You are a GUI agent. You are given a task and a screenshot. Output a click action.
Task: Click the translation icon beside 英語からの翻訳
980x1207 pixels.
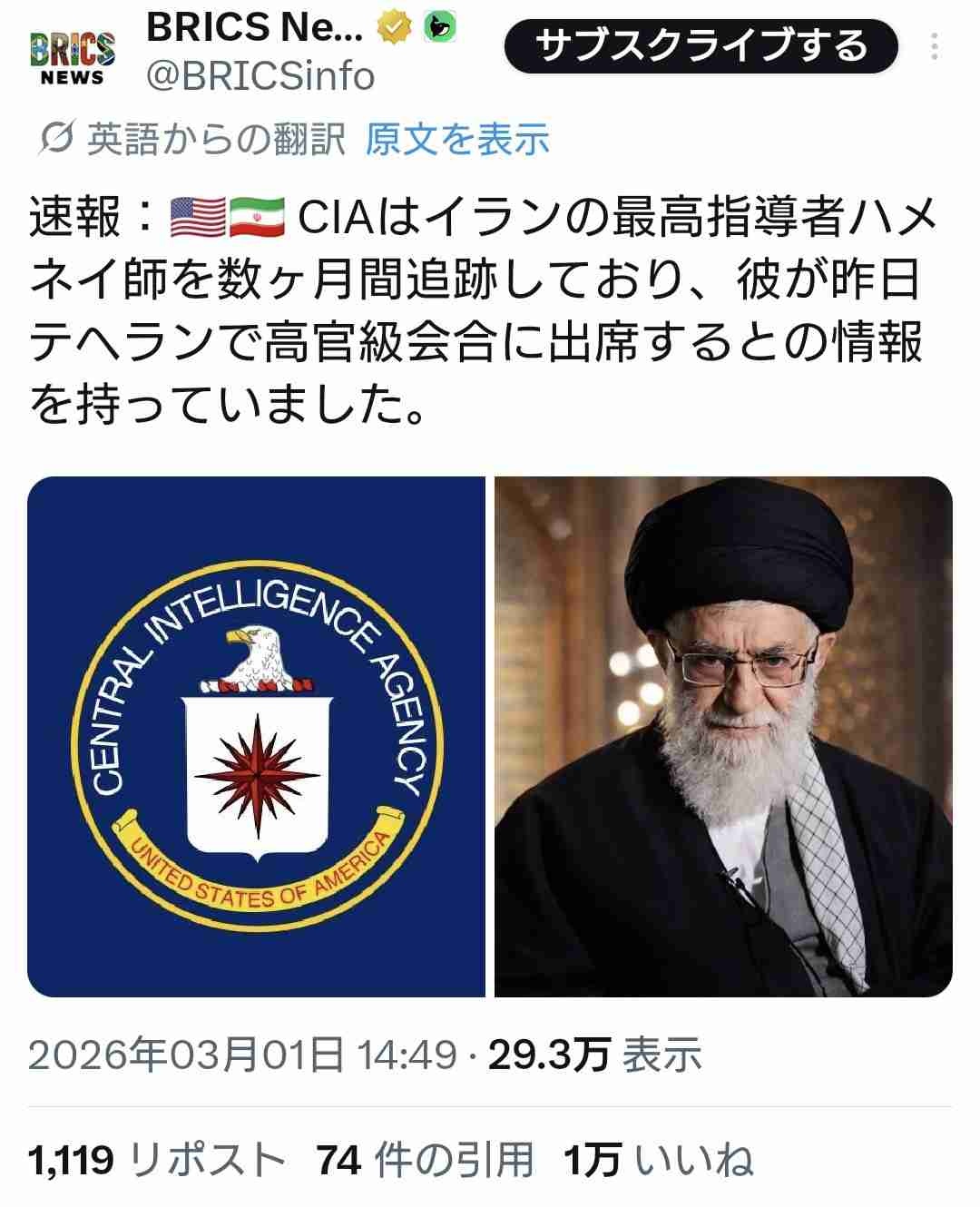(58, 140)
